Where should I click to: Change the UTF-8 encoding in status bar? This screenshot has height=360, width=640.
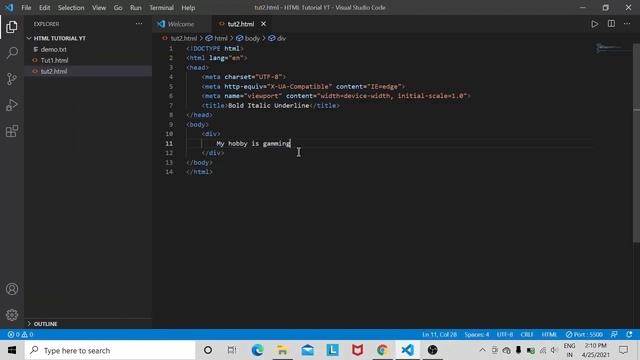505,334
